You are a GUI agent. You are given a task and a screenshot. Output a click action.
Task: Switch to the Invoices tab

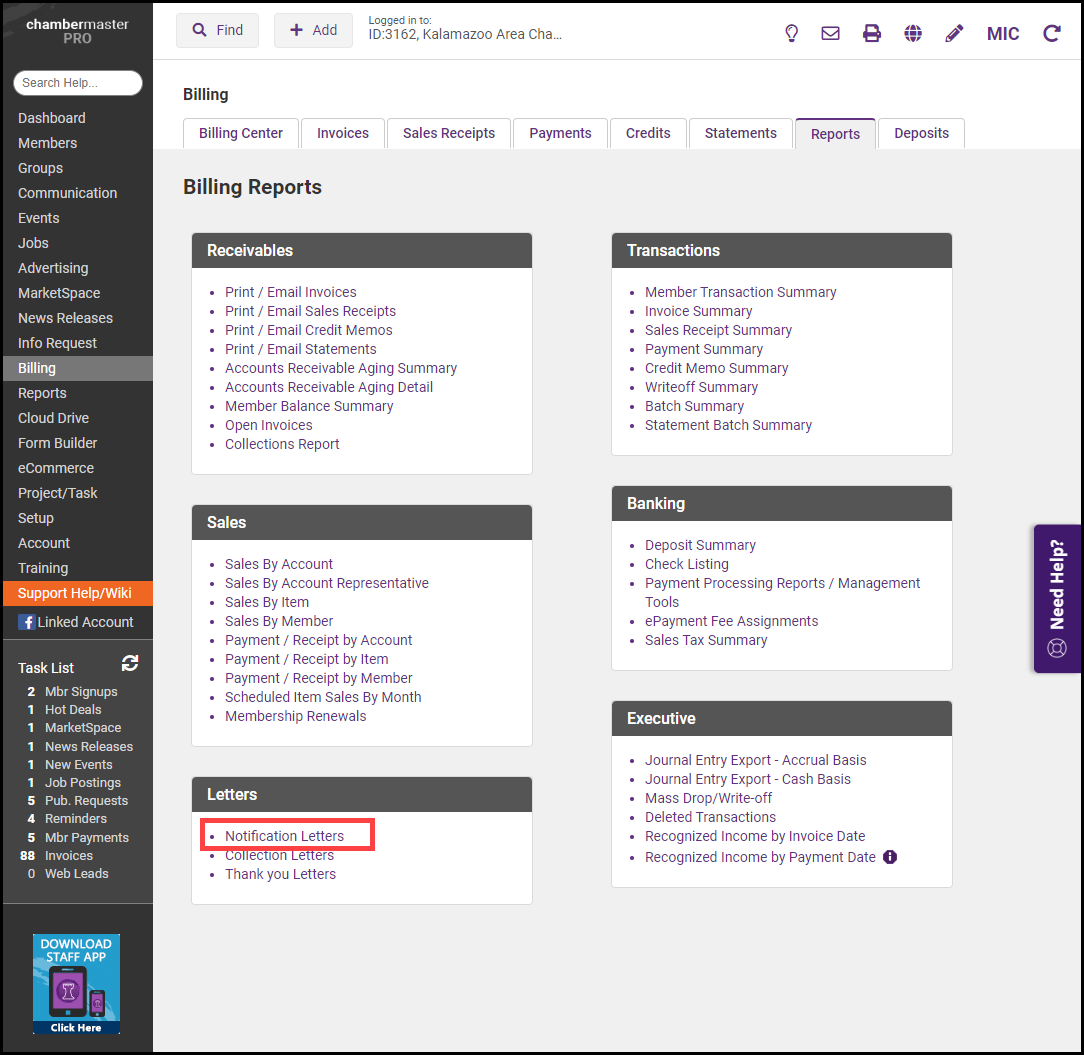click(343, 133)
